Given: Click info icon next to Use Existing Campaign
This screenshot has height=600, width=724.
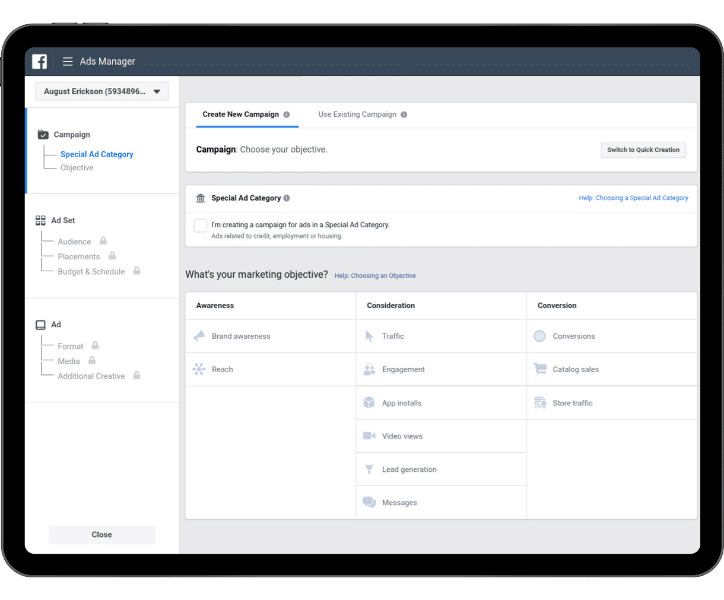Looking at the screenshot, I should (404, 115).
